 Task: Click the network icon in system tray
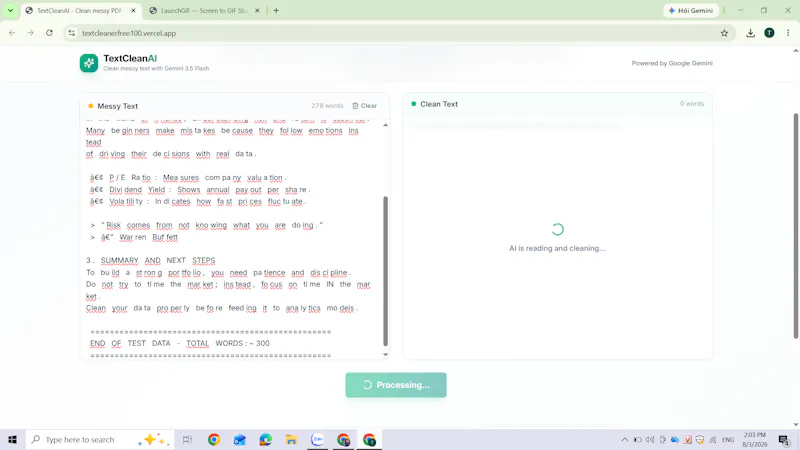[x=713, y=439]
